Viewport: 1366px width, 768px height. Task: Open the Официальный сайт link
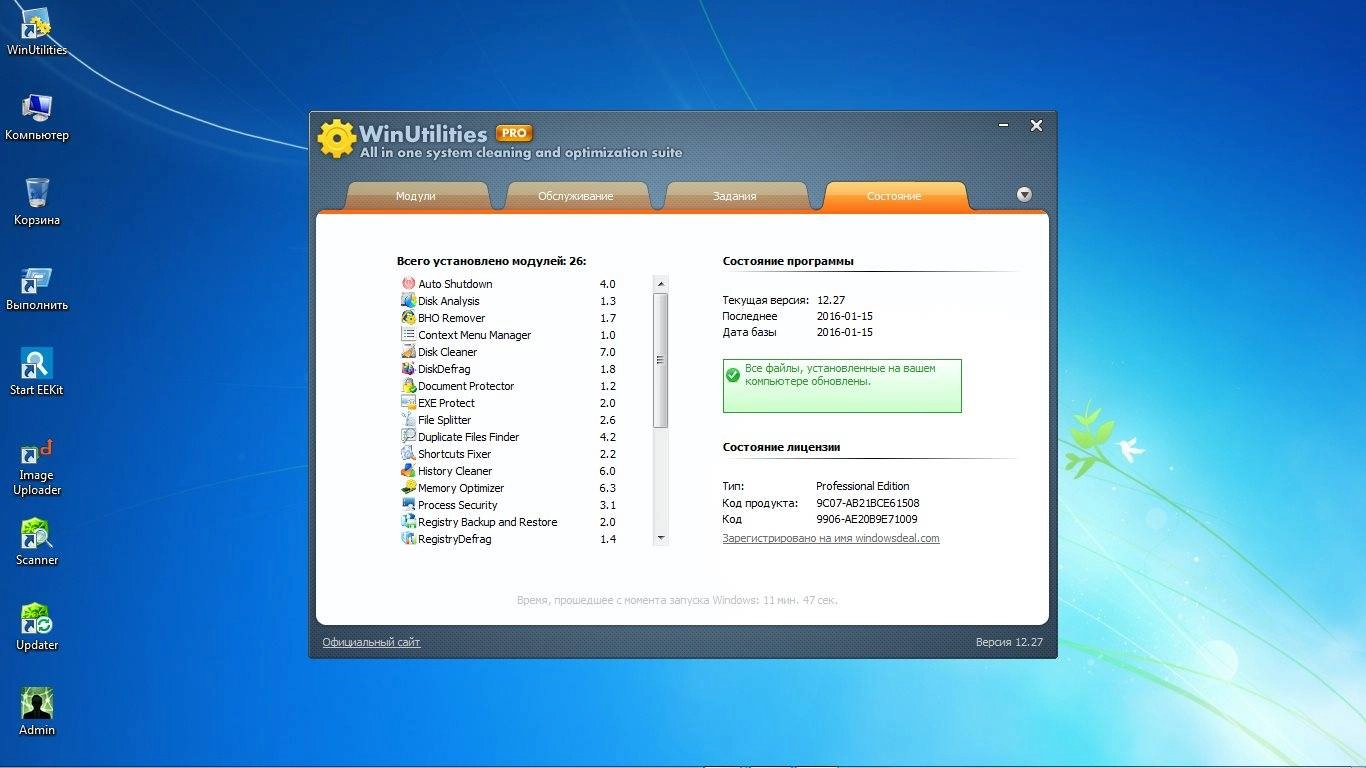pos(371,642)
